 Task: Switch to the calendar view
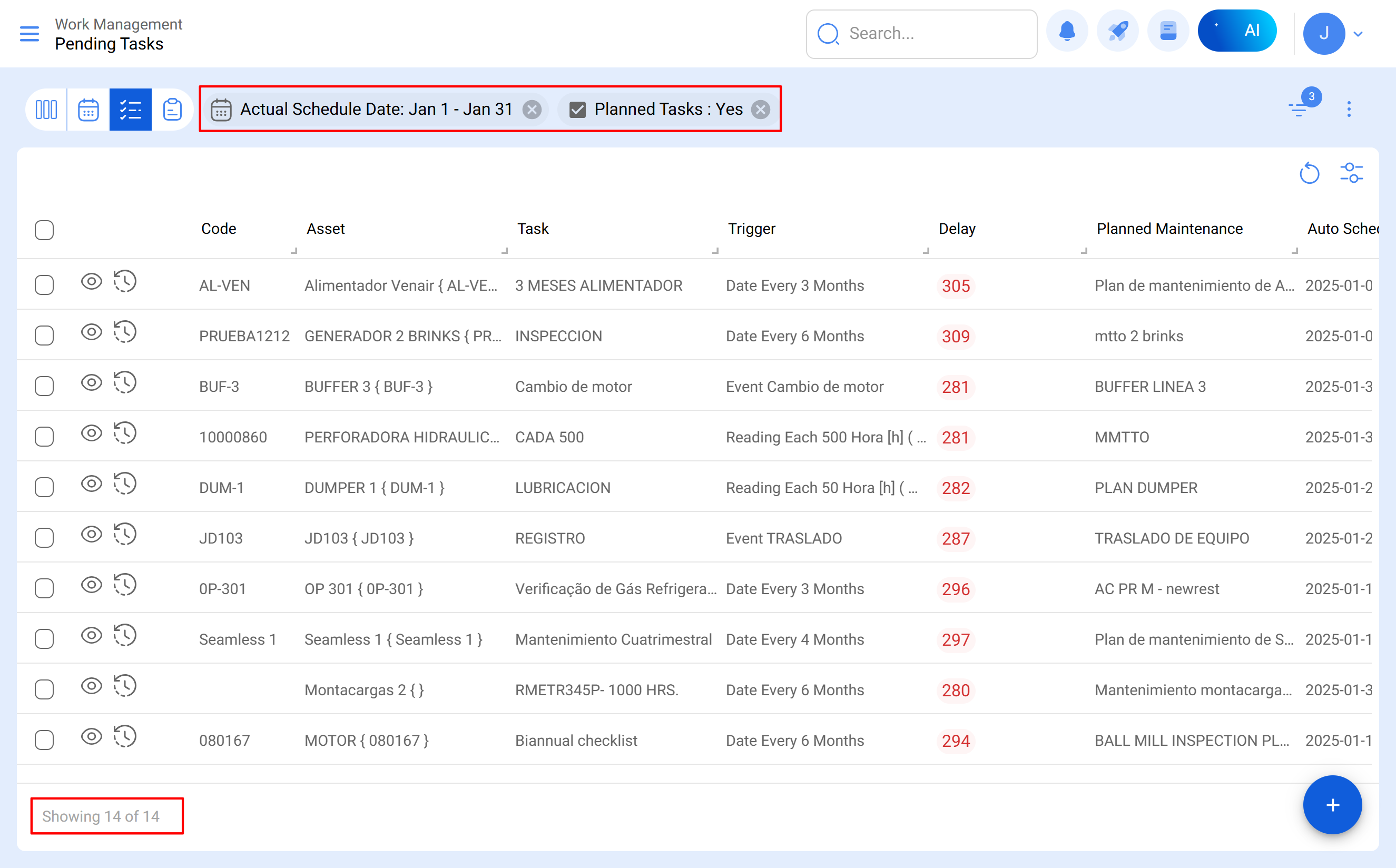click(x=89, y=110)
